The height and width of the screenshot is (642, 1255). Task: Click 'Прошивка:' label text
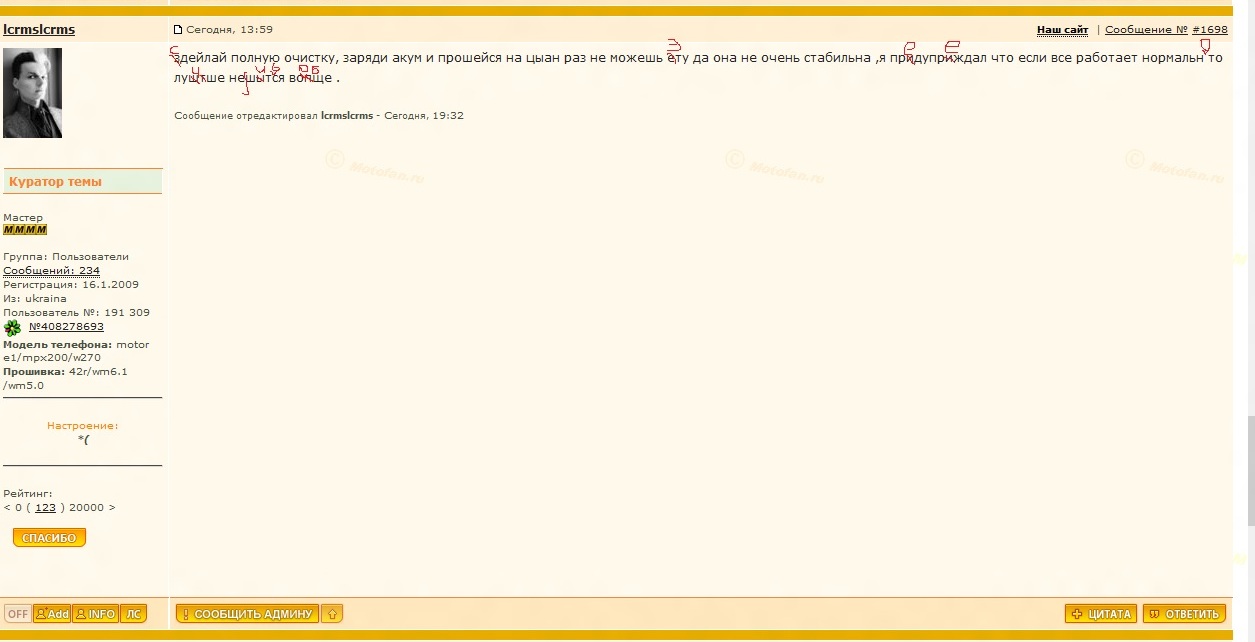tap(34, 372)
